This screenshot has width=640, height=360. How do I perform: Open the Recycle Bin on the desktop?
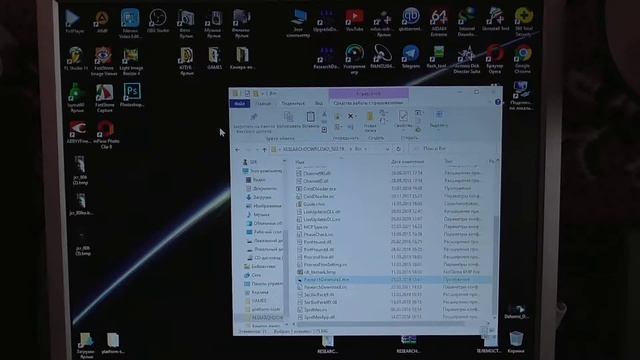click(x=516, y=342)
